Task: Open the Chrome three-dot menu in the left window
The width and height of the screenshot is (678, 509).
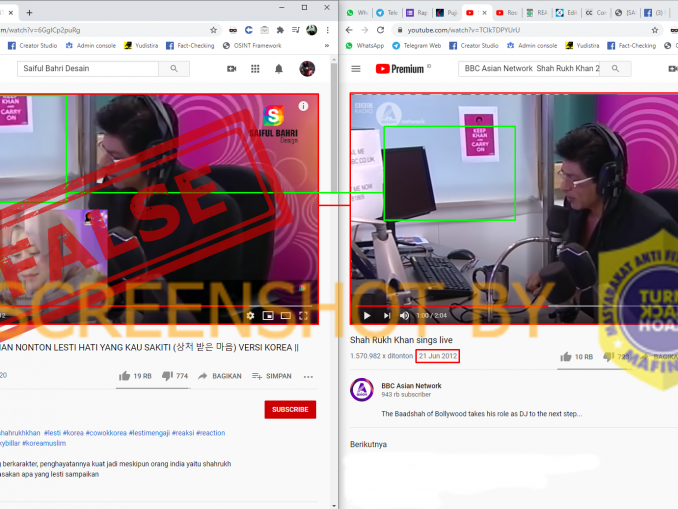Action: pos(327,30)
